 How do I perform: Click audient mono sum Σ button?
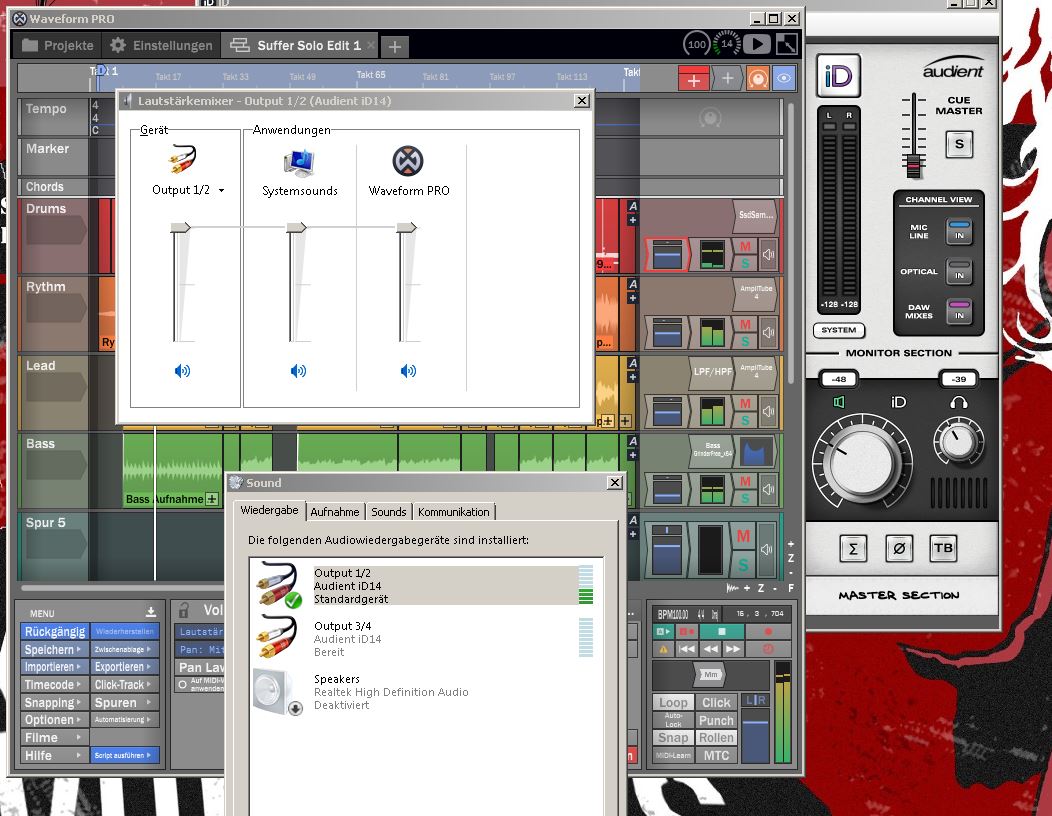(x=853, y=548)
